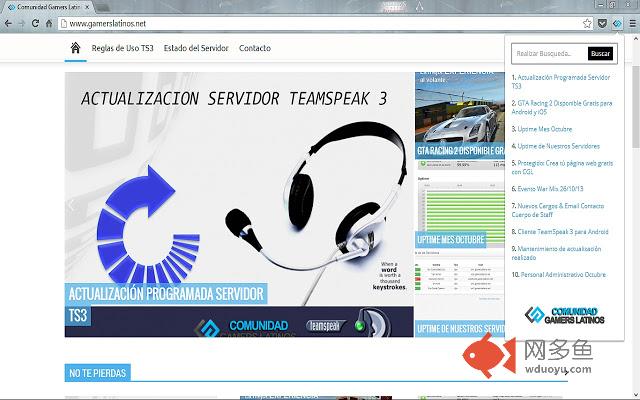The width and height of the screenshot is (640, 400).
Task: Open the Contacto menu item
Action: 255,48
